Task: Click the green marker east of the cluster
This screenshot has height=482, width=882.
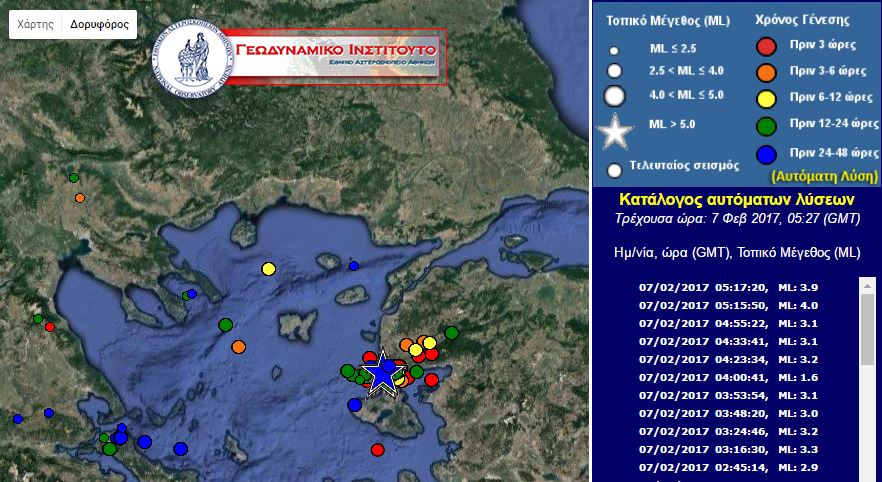Action: tap(452, 333)
